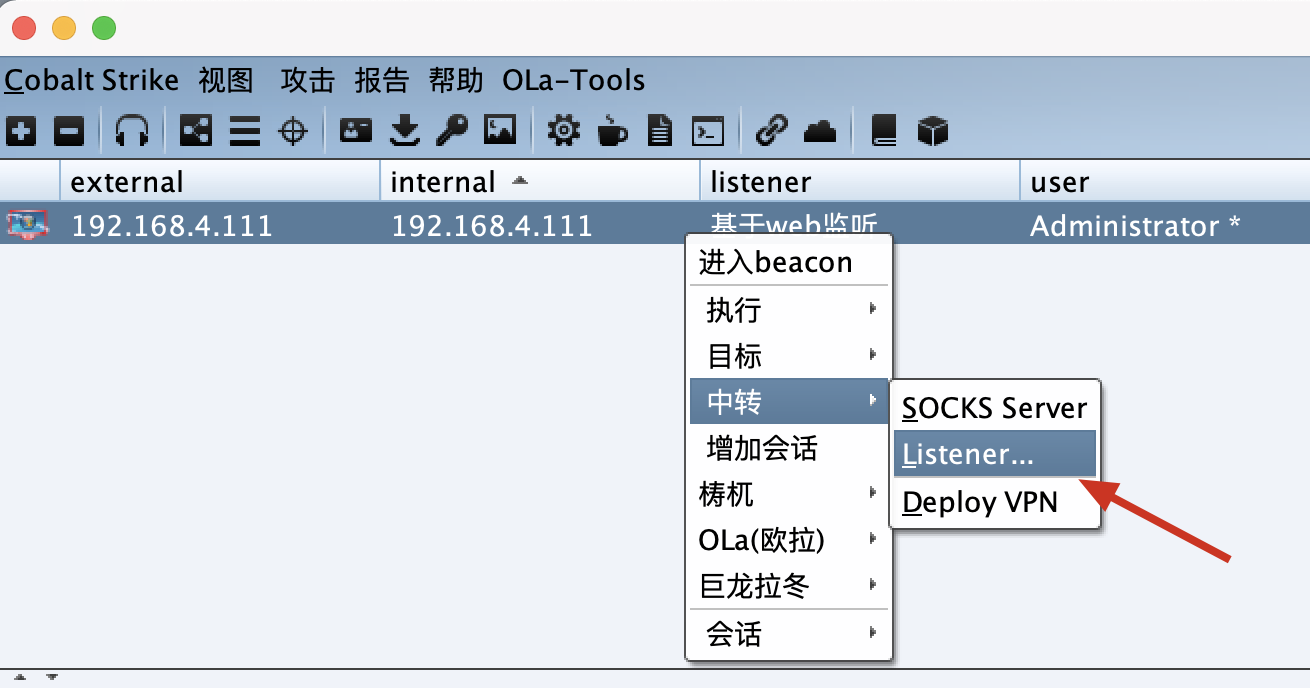Click the cloud manage web server icon

pyautogui.click(x=820, y=130)
